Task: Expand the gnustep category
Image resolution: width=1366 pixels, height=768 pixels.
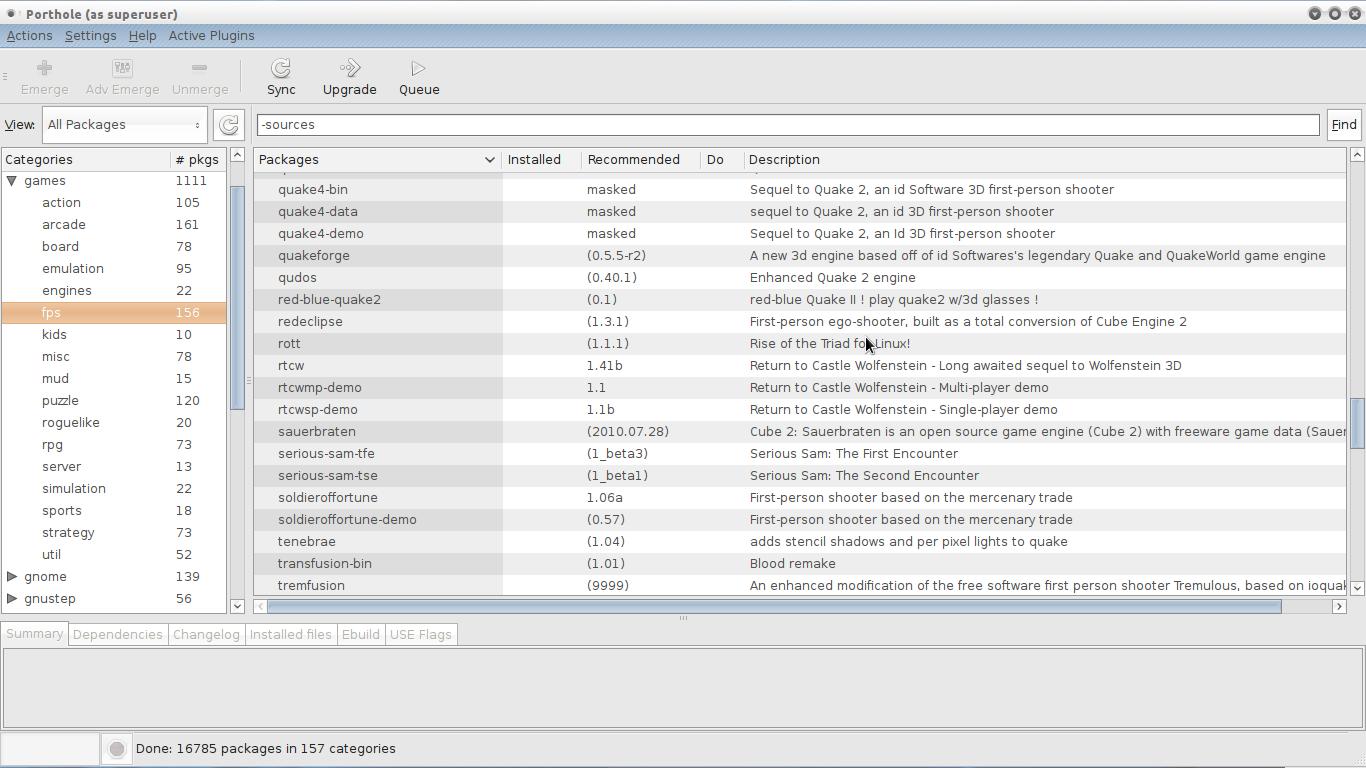Action: (x=12, y=599)
